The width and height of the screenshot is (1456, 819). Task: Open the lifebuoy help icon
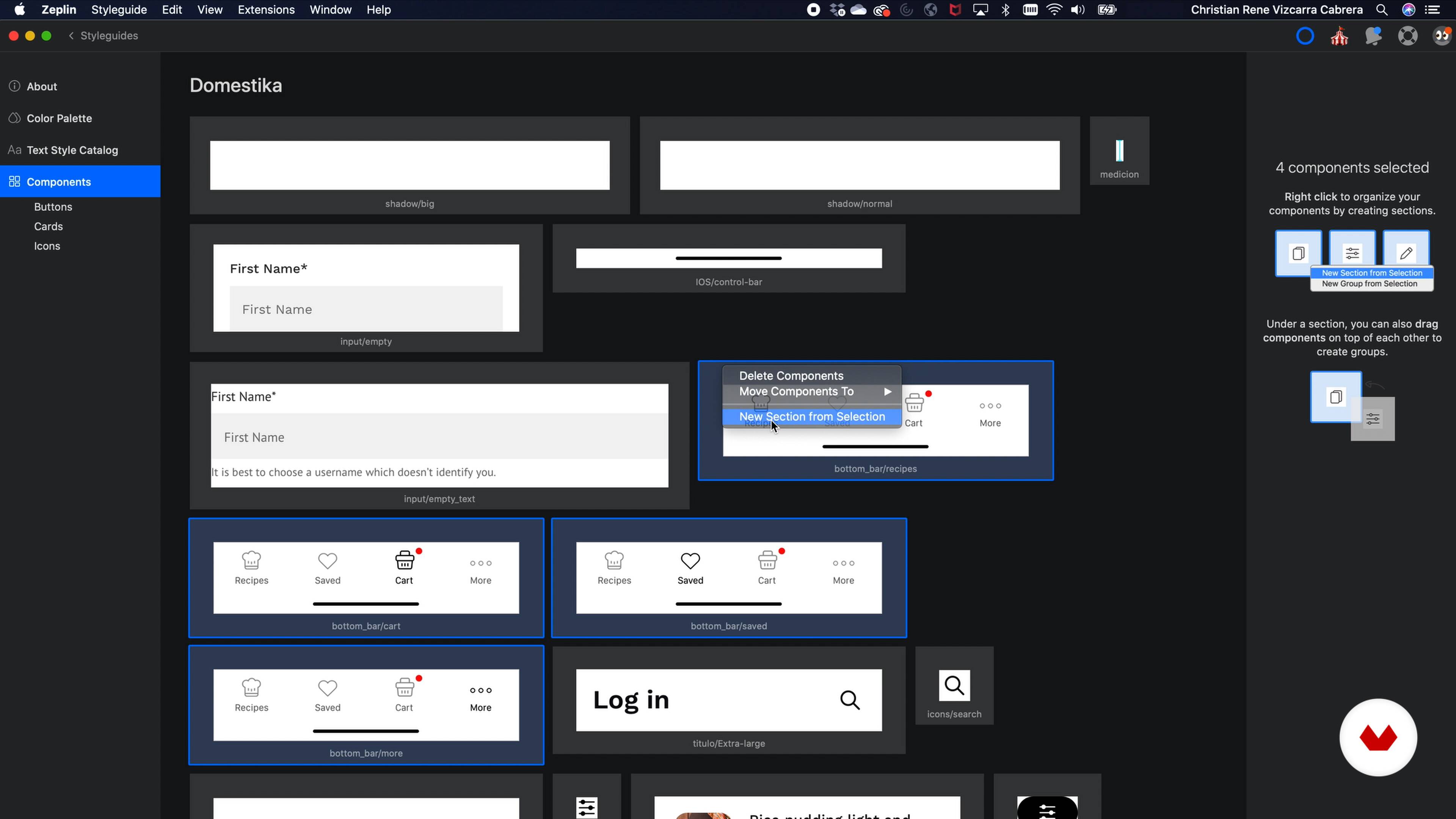1407,36
